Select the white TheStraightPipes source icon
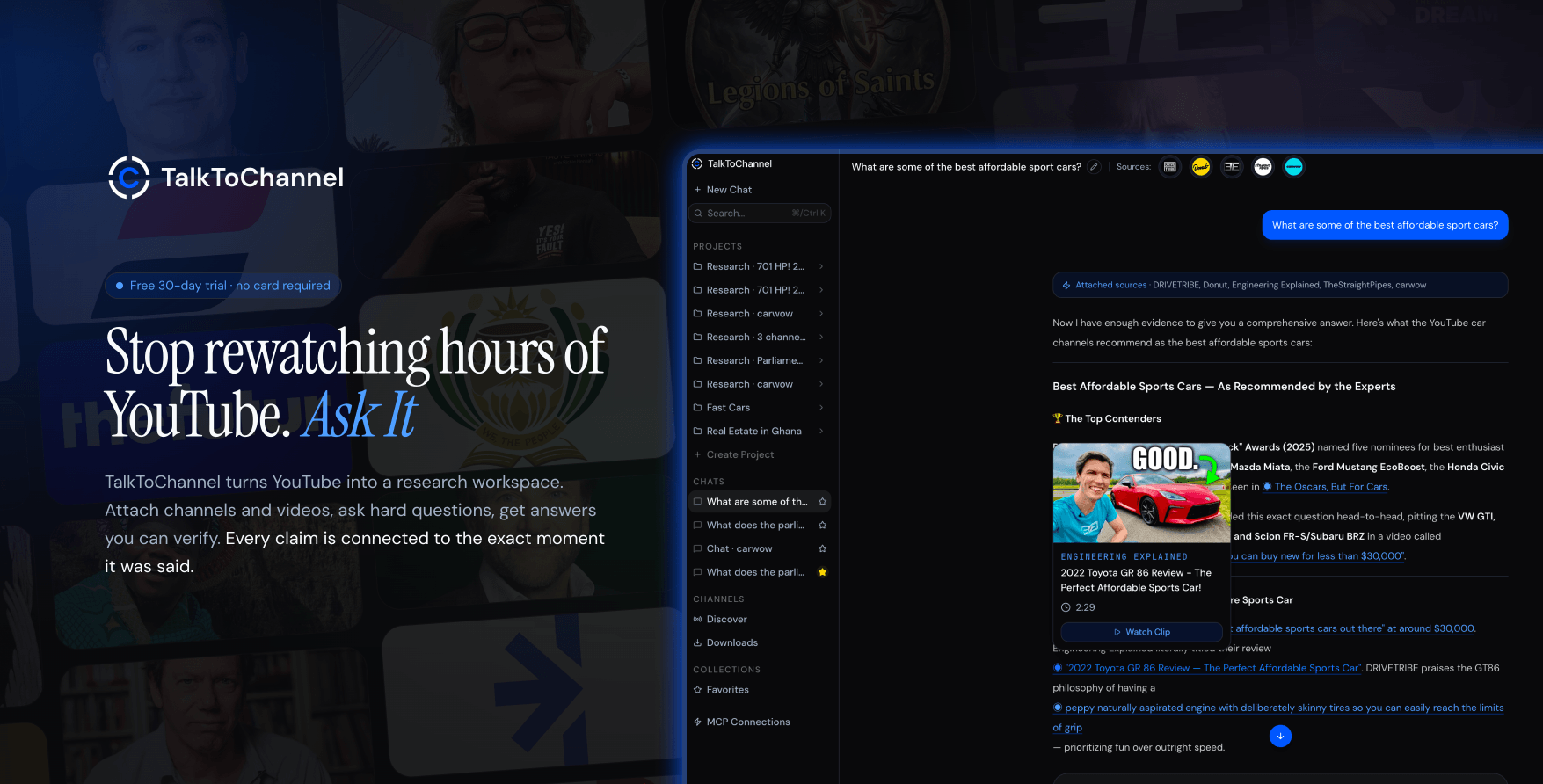Viewport: 1543px width, 784px height. click(1263, 167)
